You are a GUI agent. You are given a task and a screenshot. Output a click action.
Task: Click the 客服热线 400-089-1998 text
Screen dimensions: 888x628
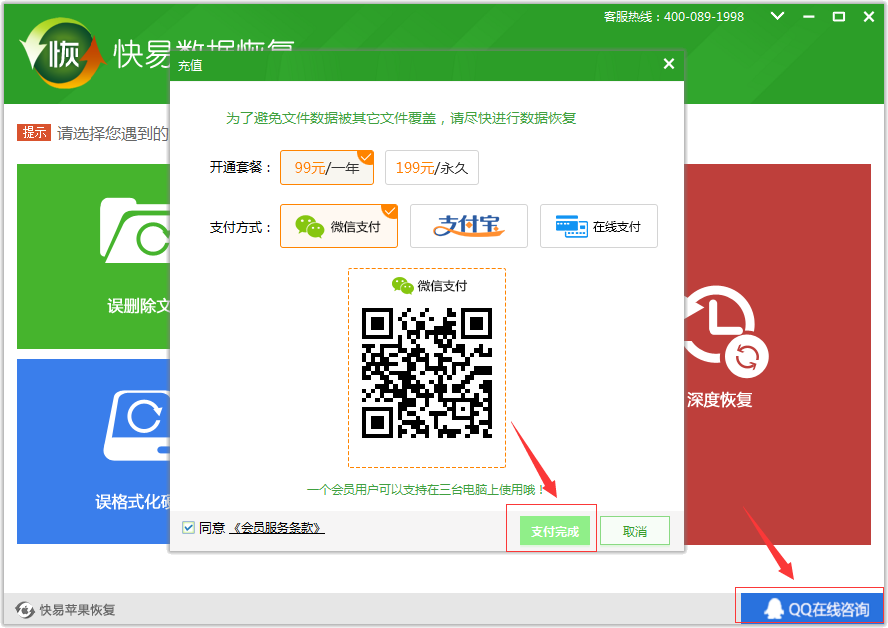pyautogui.click(x=673, y=17)
